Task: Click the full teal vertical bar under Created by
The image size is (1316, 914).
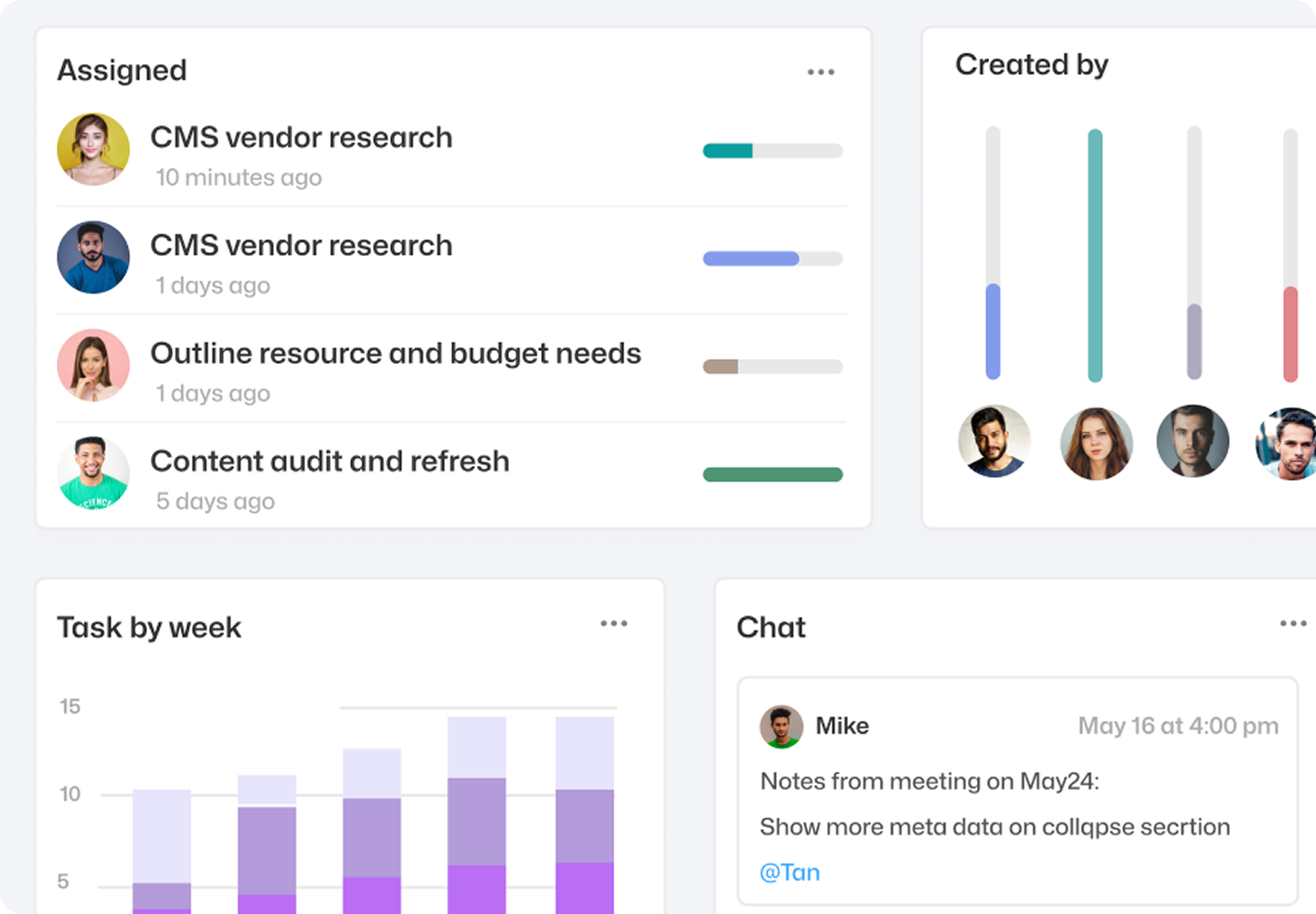Action: pos(1095,255)
